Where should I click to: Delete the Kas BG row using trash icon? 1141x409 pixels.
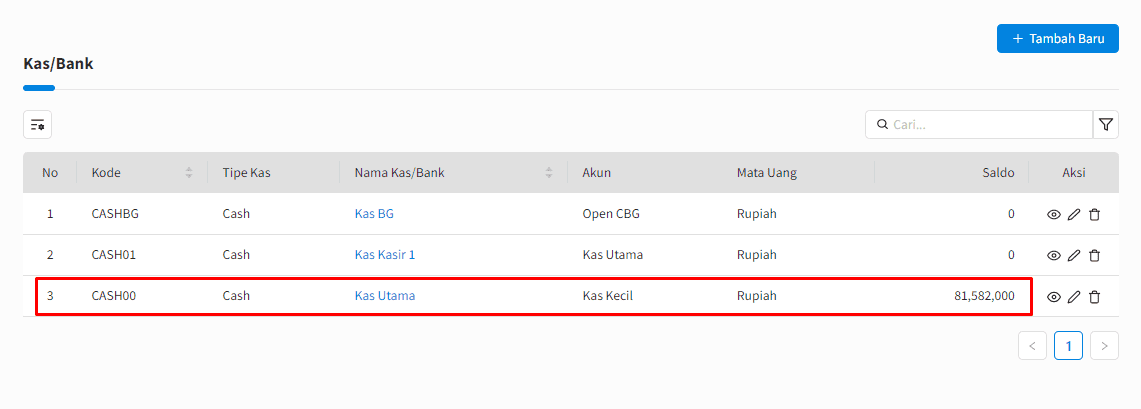[1094, 214]
